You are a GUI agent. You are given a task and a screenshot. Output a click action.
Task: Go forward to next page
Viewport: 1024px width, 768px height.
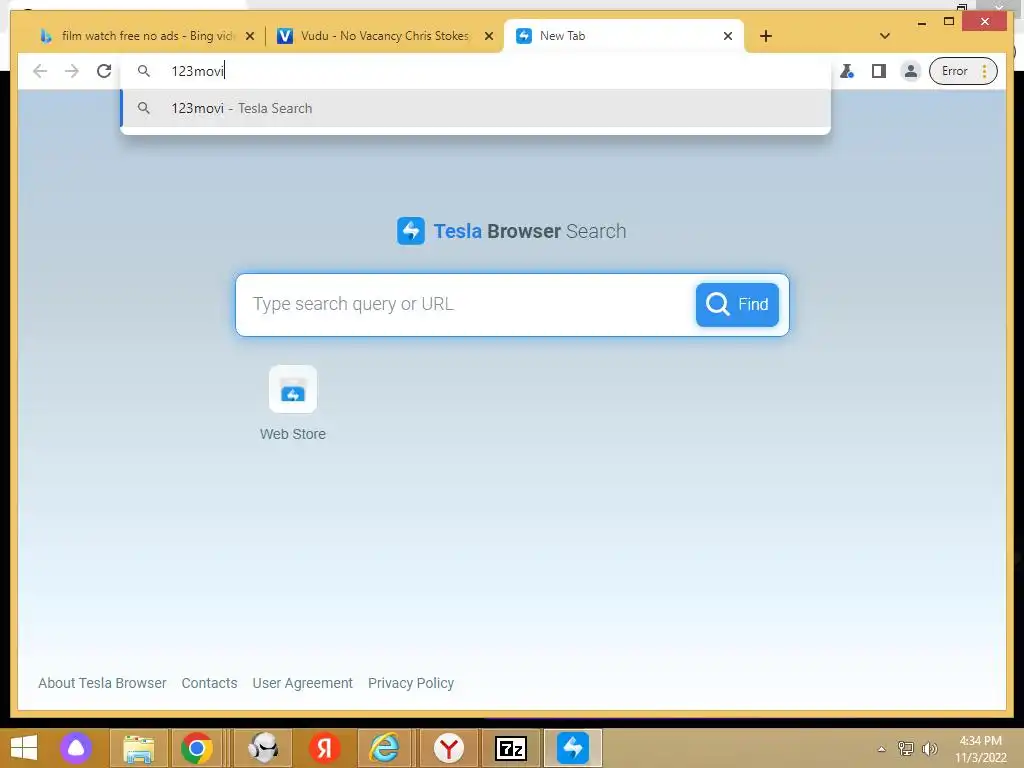[x=72, y=71]
